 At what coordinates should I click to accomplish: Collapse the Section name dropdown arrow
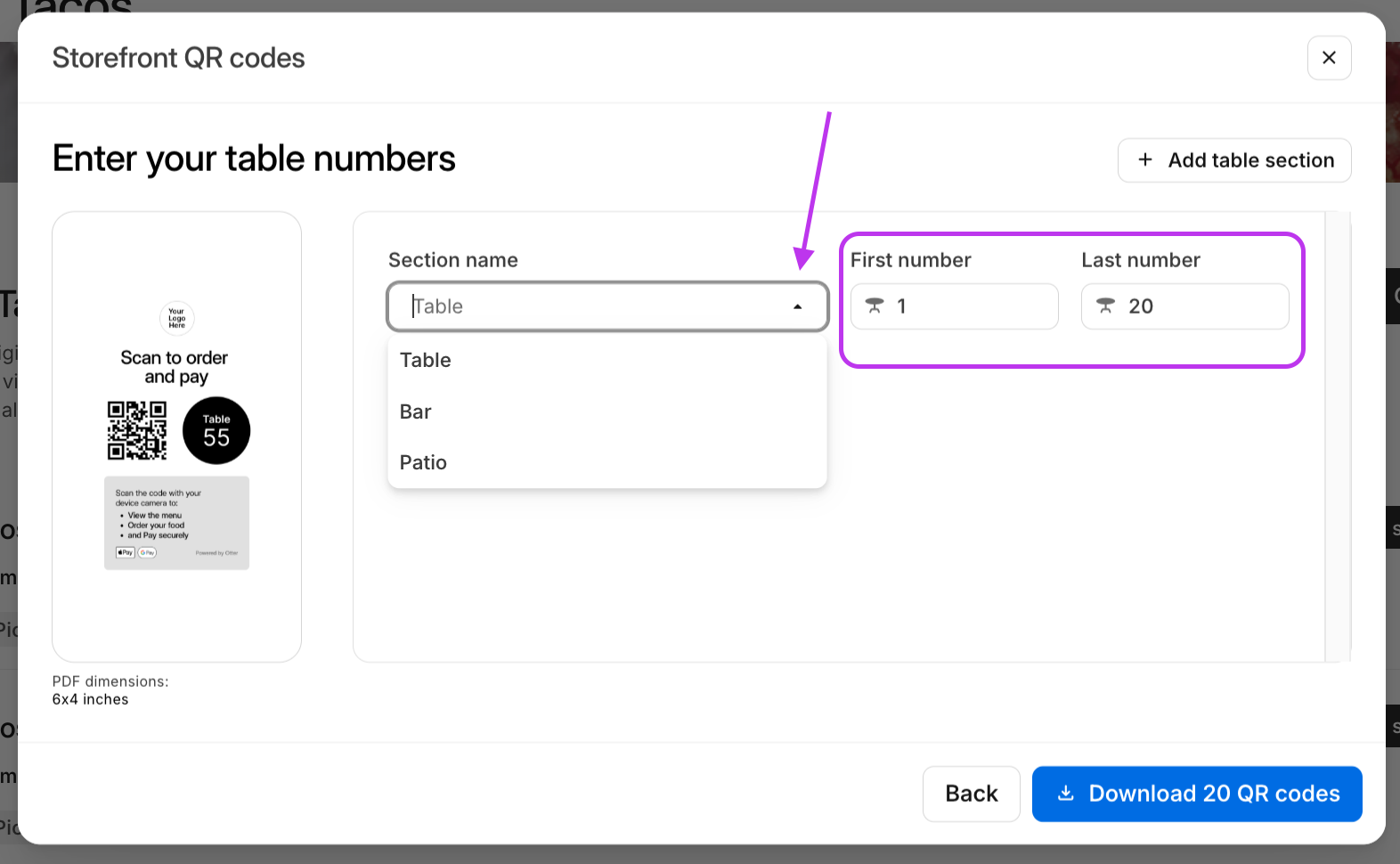click(798, 306)
